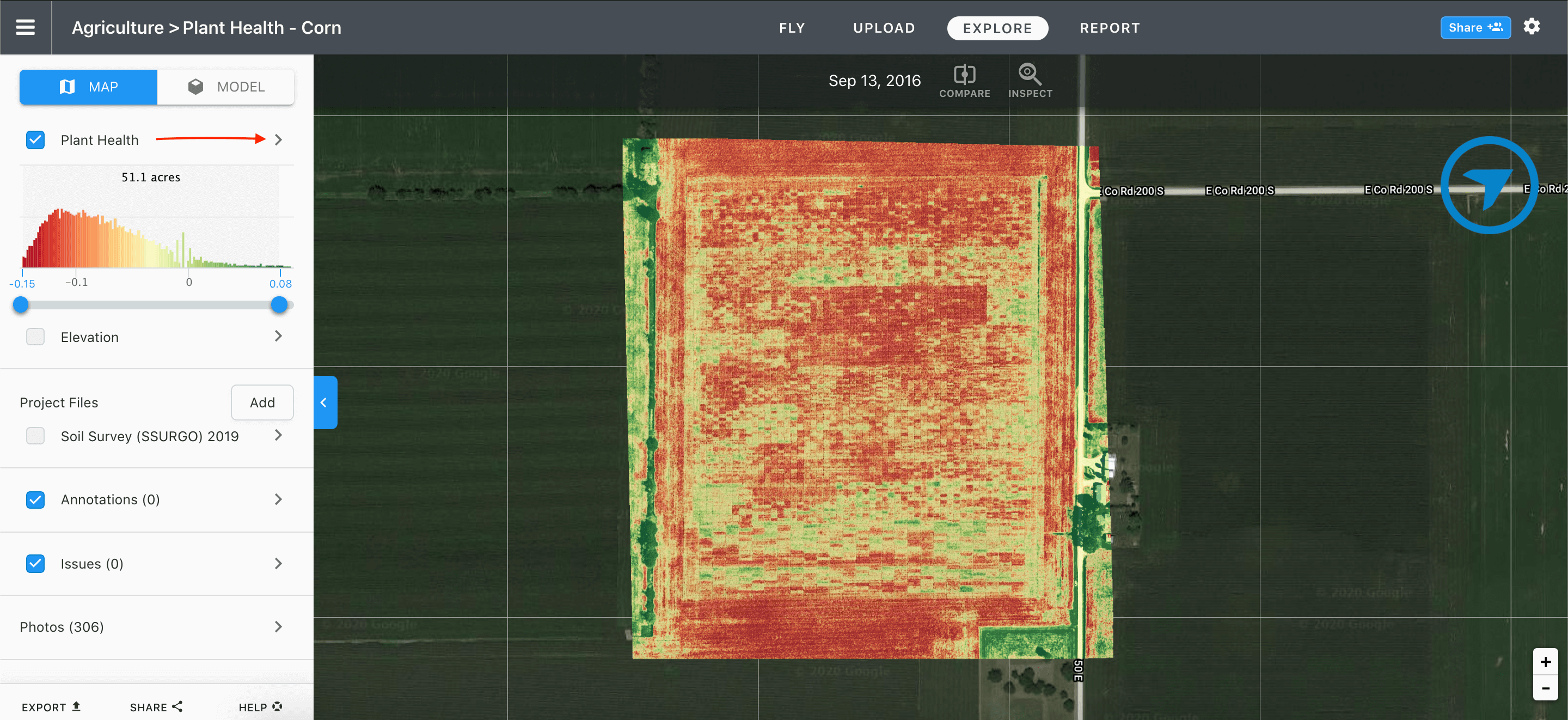Click the Agriculture breadcrumb
Screen dimensions: 1568x720
click(118, 27)
